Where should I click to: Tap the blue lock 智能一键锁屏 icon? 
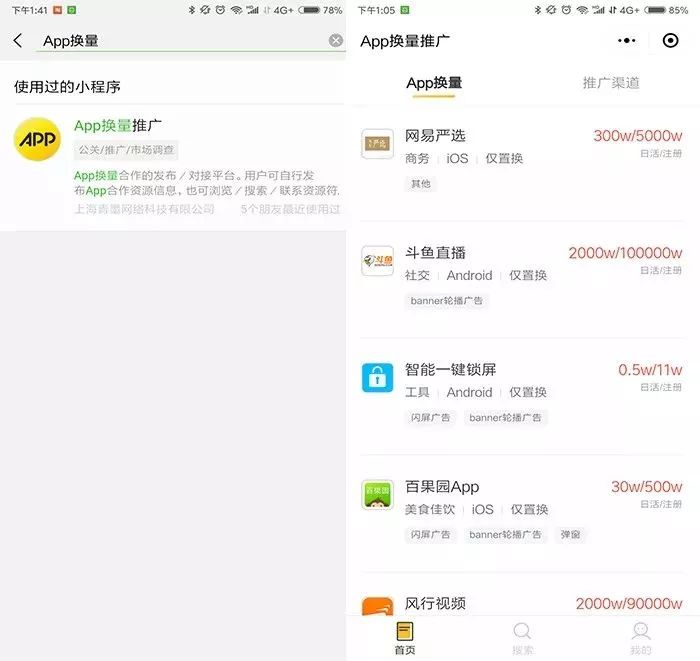377,378
